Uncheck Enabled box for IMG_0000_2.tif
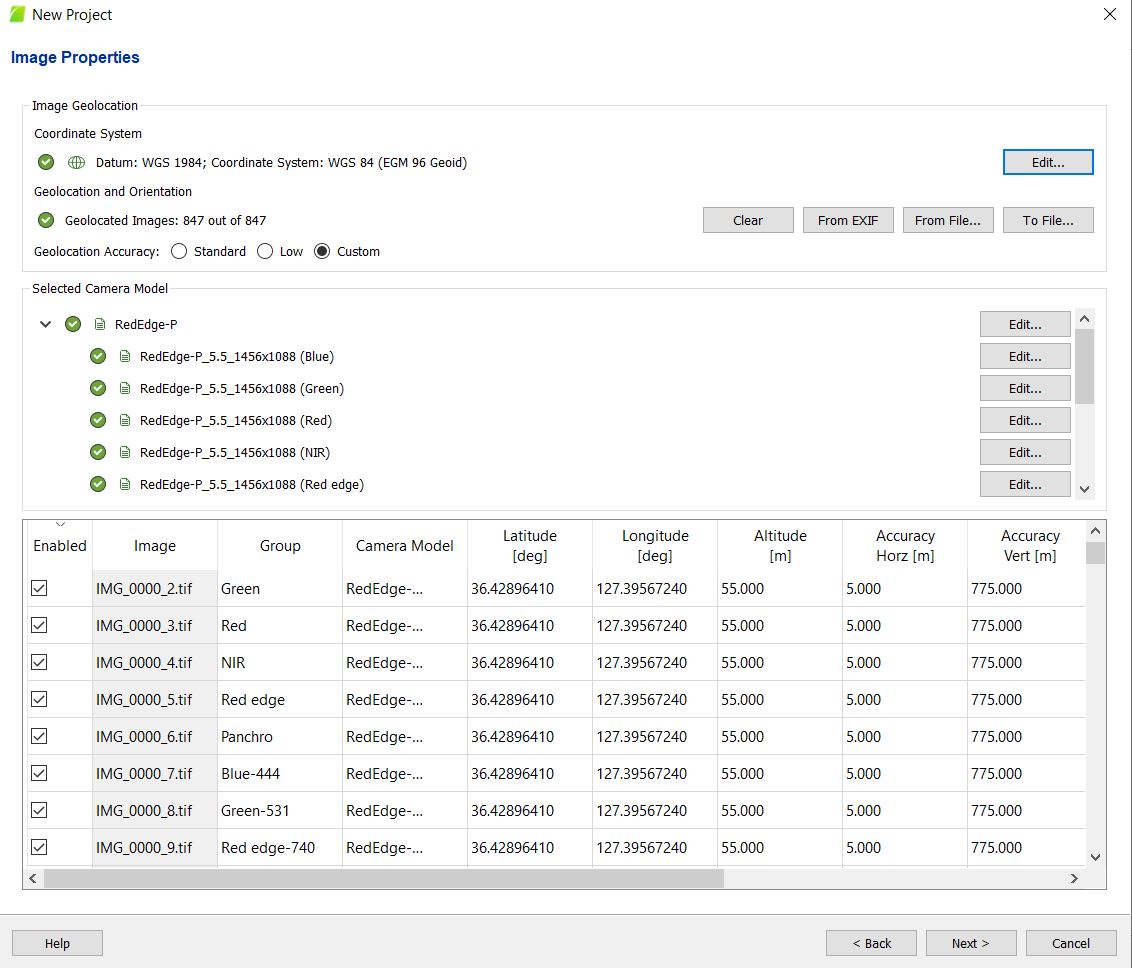This screenshot has width=1132, height=968. (39, 588)
